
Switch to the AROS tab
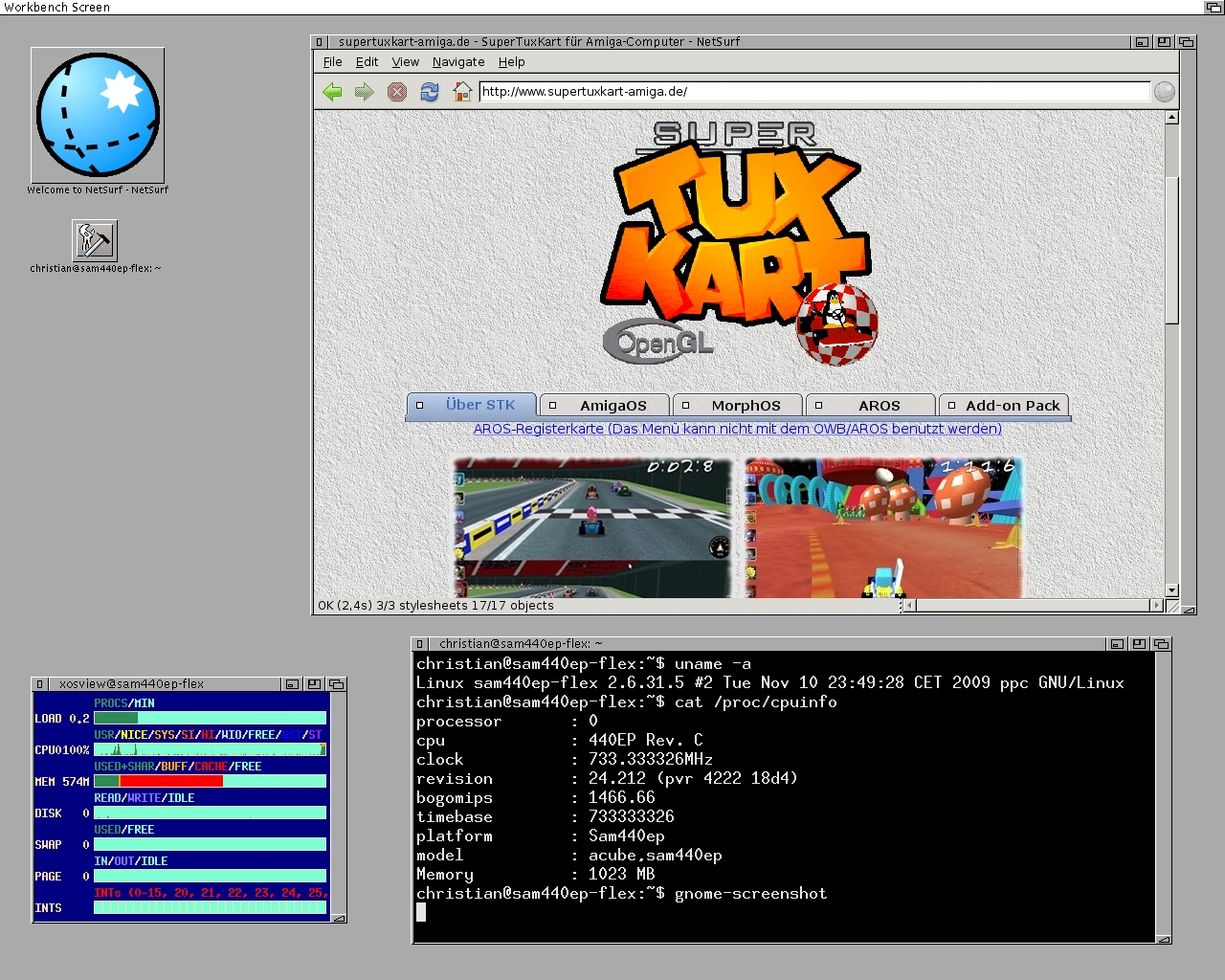(x=871, y=406)
